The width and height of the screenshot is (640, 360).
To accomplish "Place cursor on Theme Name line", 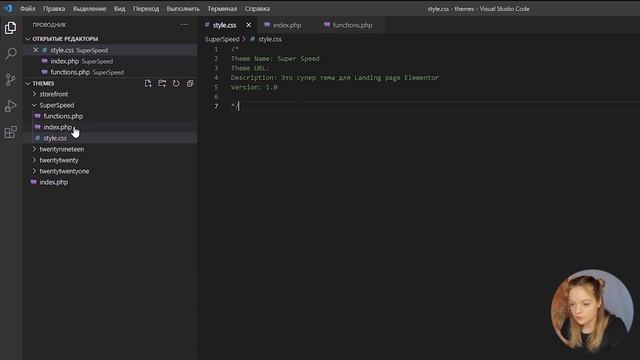I will pos(275,59).
